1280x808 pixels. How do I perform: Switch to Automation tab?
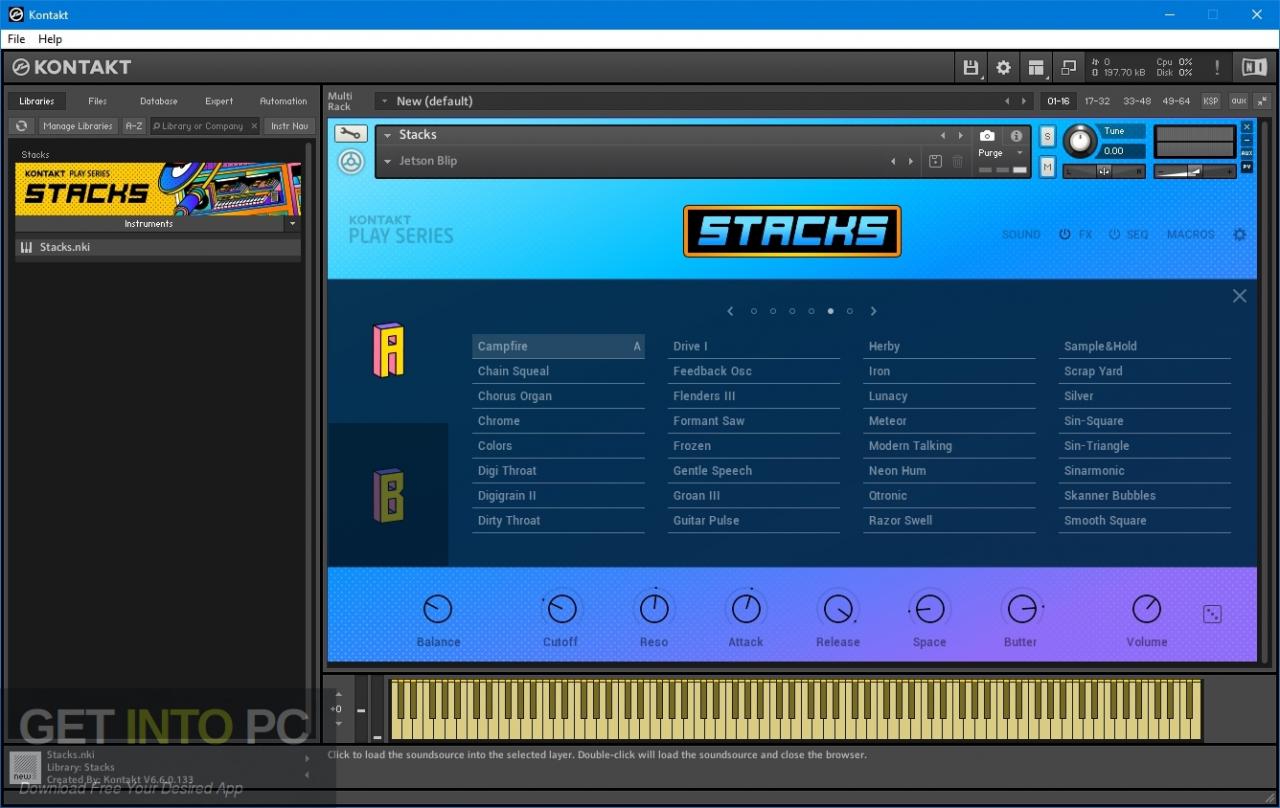pos(283,101)
